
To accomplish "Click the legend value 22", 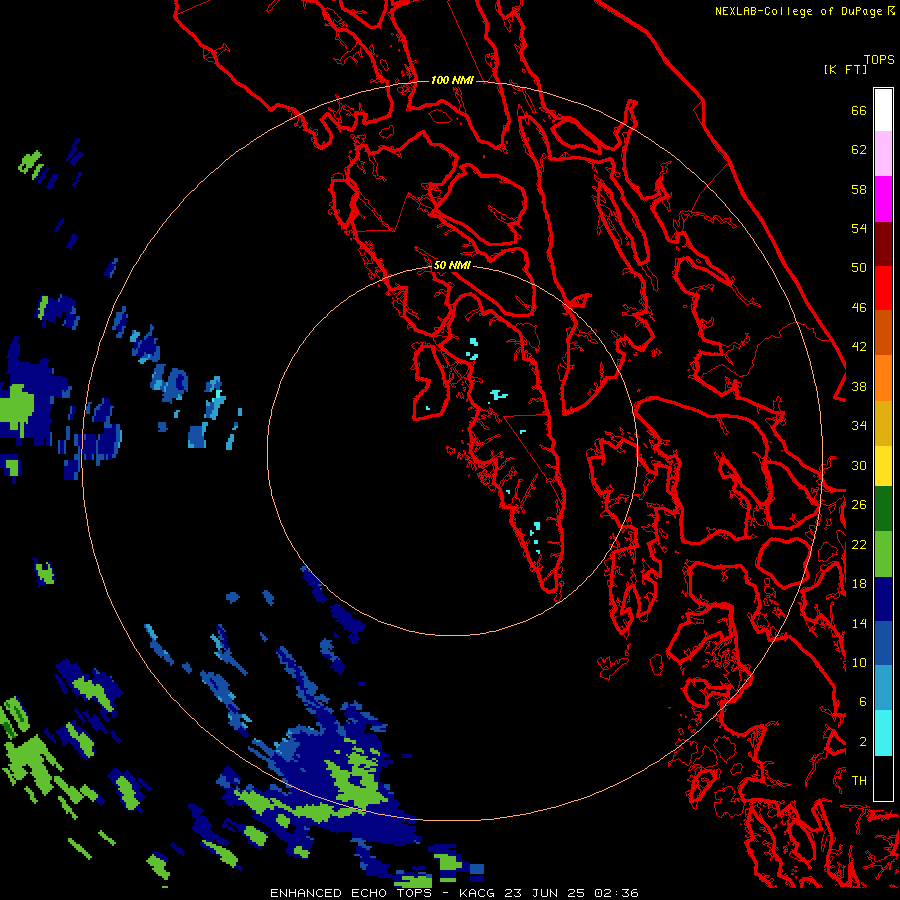I will pyautogui.click(x=859, y=545).
